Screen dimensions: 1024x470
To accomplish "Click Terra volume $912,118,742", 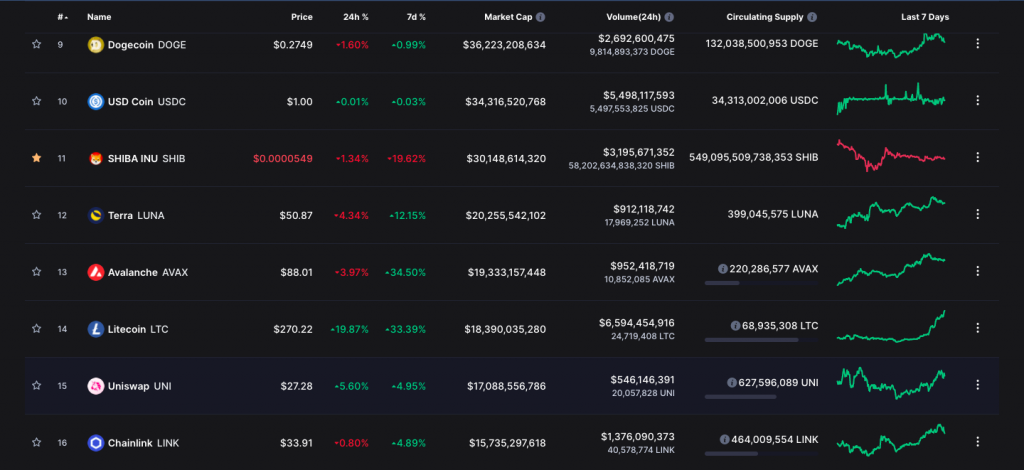I will point(644,209).
